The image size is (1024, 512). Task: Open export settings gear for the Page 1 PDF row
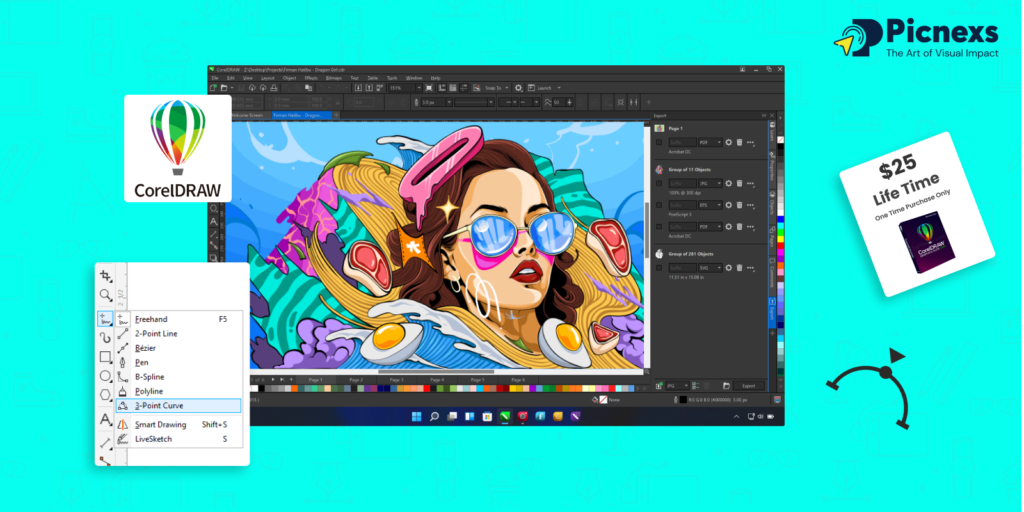tap(729, 142)
